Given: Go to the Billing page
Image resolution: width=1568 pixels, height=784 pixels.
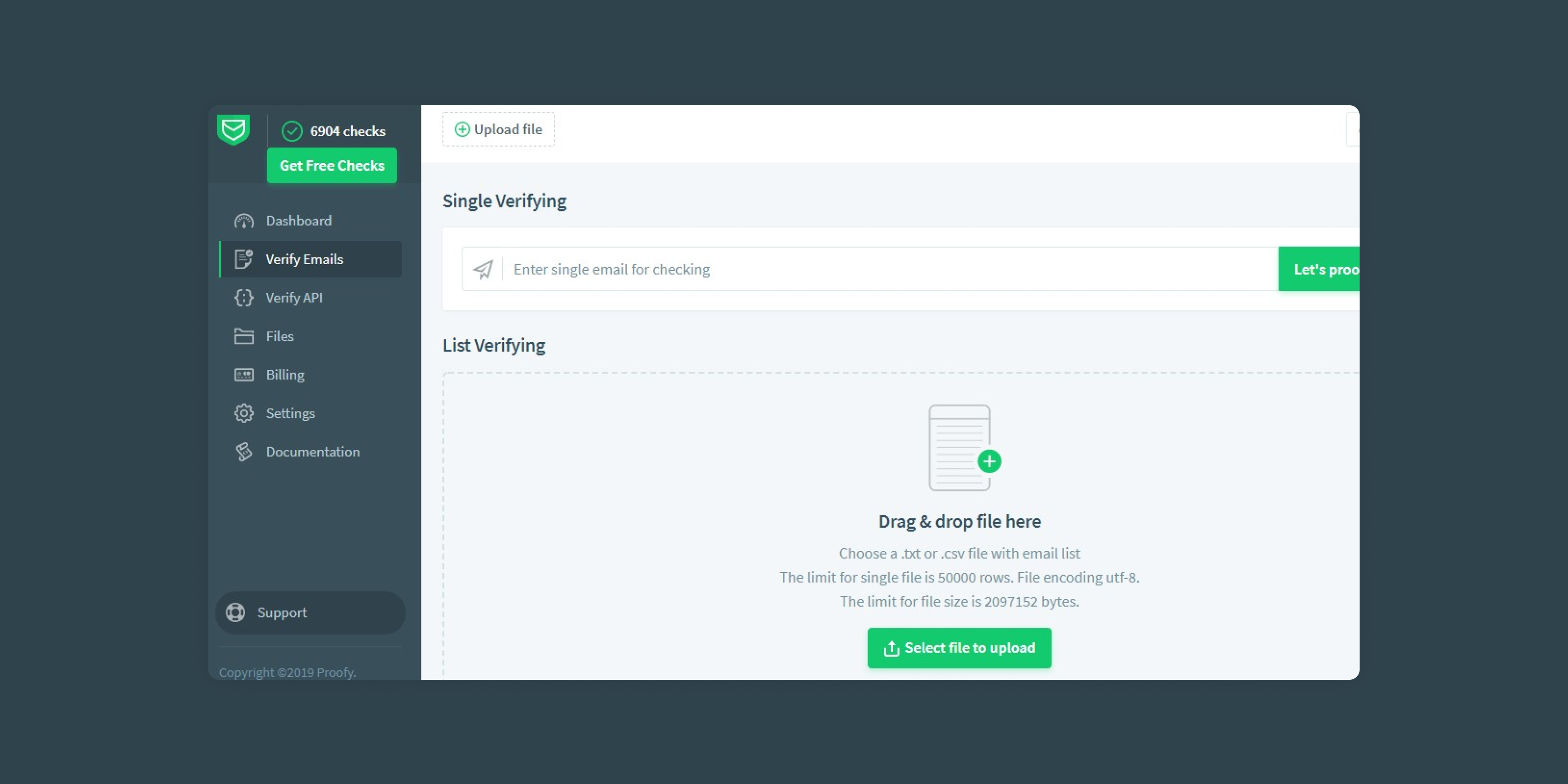Looking at the screenshot, I should click(x=285, y=374).
